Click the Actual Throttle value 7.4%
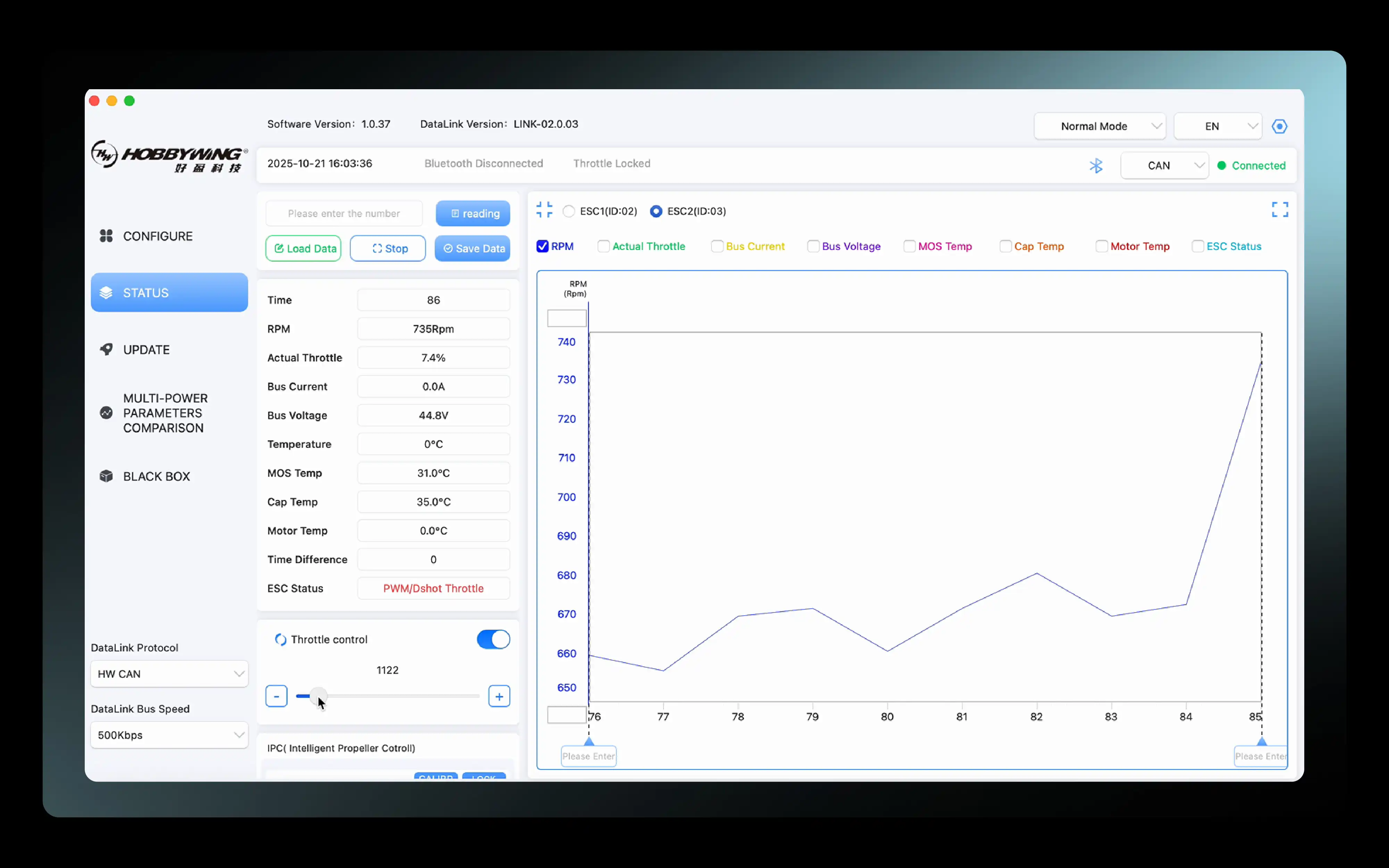 pyautogui.click(x=433, y=358)
